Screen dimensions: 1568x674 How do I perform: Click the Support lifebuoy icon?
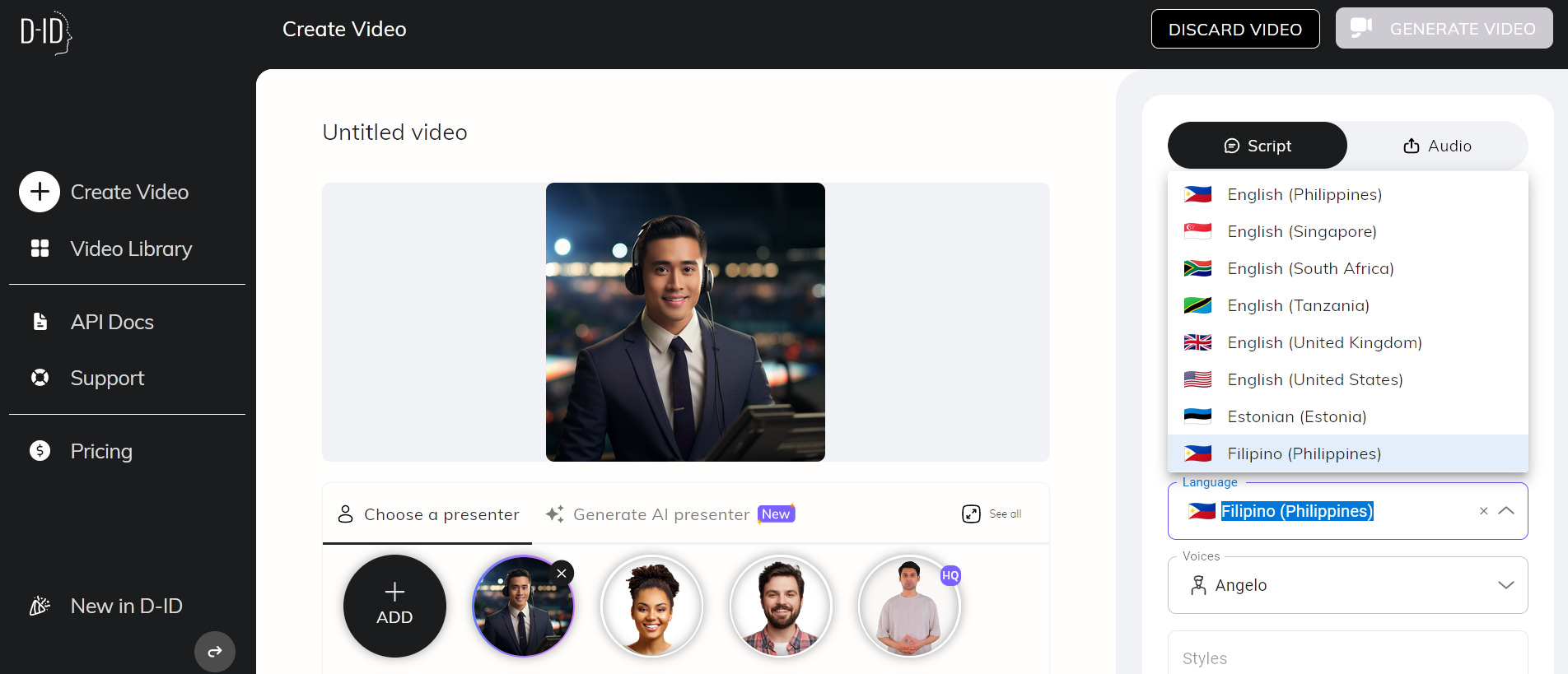tap(40, 378)
